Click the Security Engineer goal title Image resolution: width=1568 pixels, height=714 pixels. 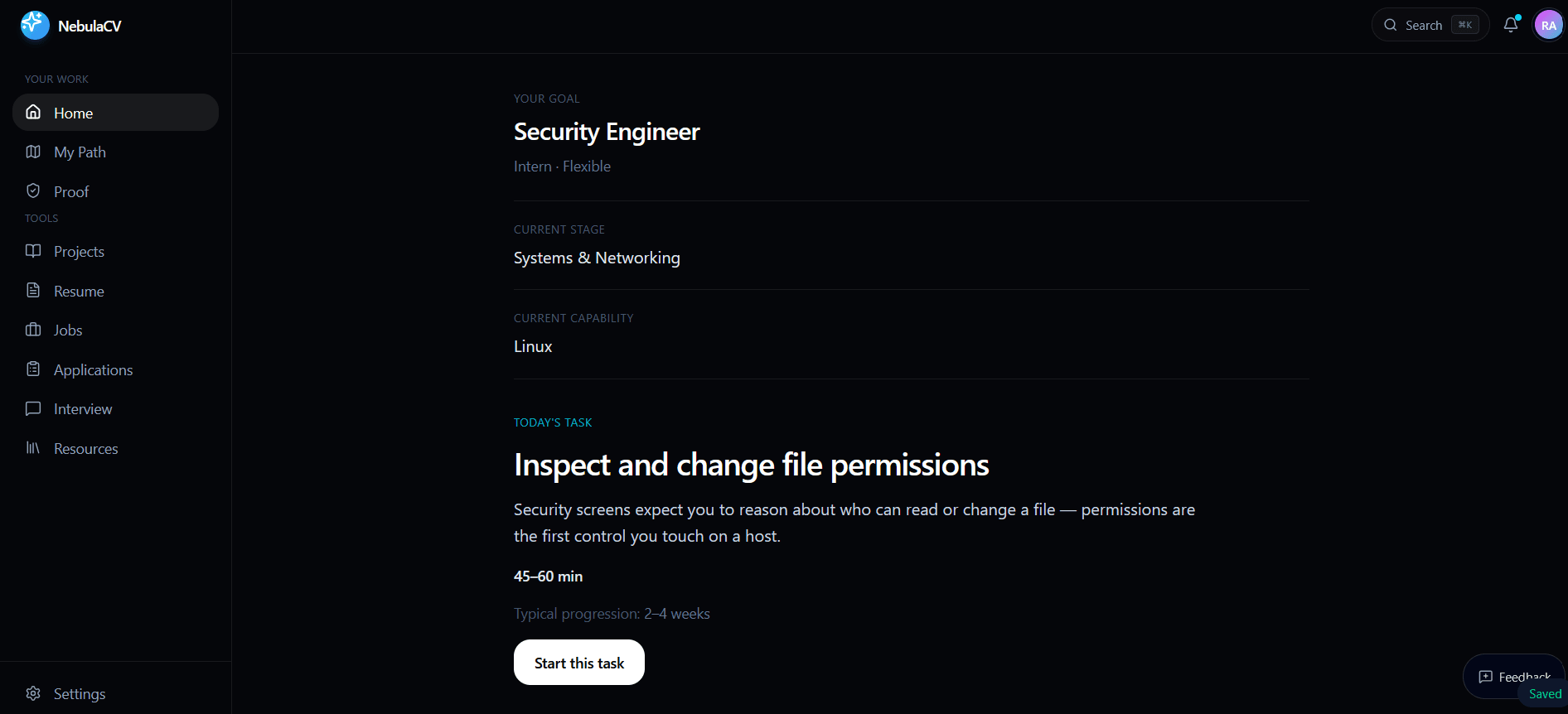pos(607,132)
